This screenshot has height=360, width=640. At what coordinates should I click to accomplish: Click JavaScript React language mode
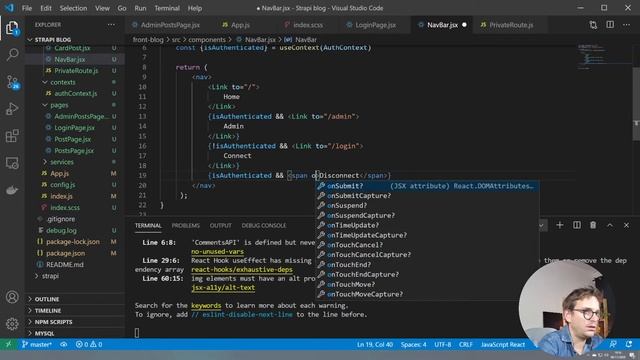(502, 344)
